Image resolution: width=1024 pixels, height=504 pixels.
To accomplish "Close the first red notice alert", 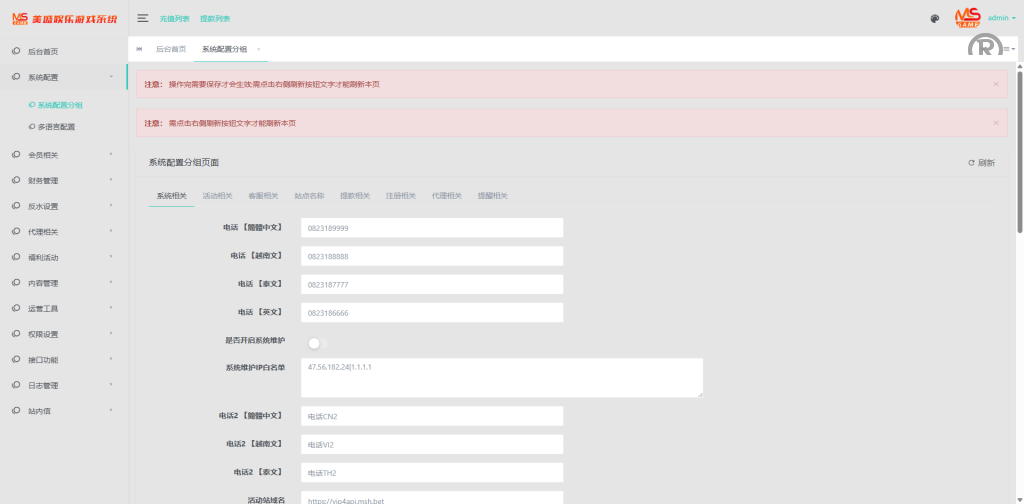I will [x=995, y=84].
